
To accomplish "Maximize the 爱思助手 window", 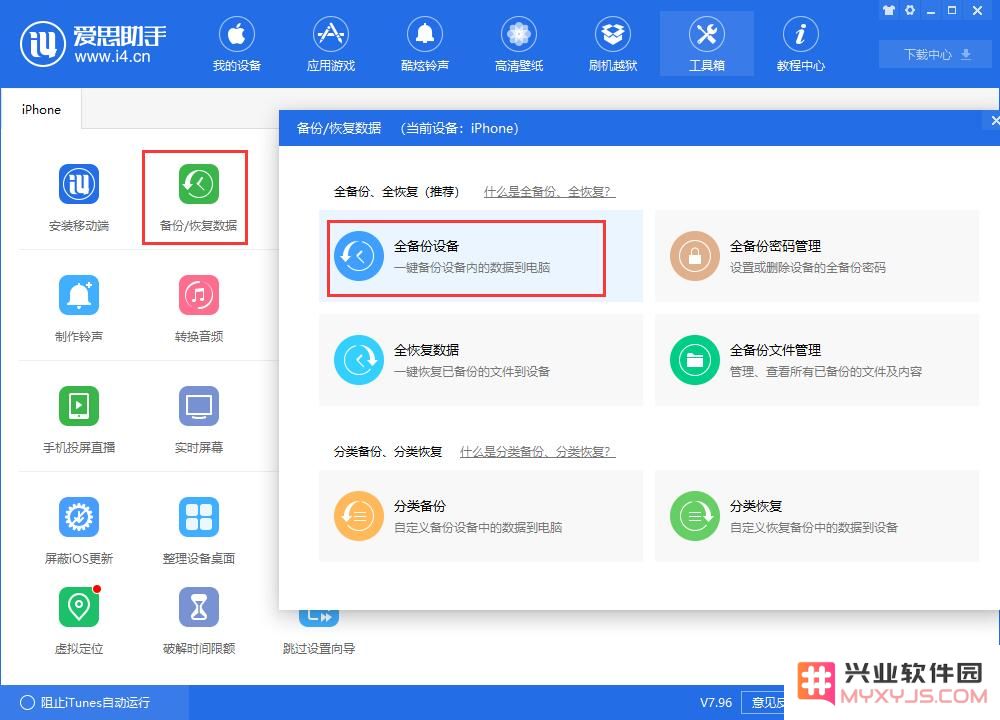I will pyautogui.click(x=952, y=10).
